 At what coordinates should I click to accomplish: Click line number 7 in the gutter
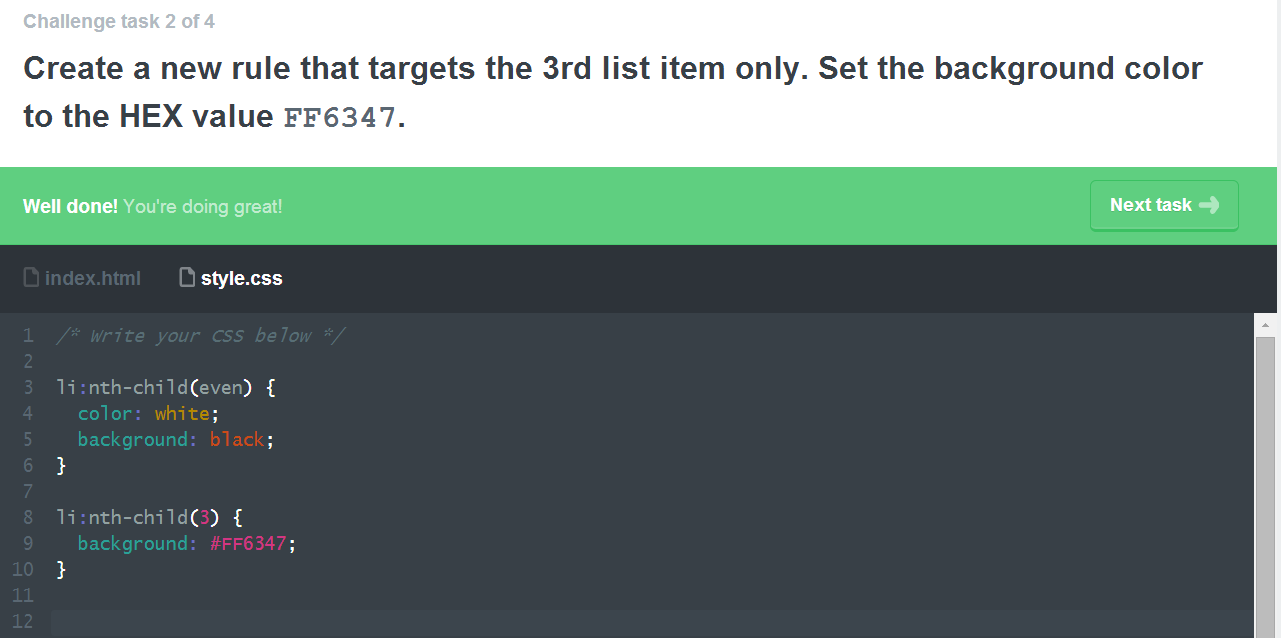pyautogui.click(x=28, y=491)
